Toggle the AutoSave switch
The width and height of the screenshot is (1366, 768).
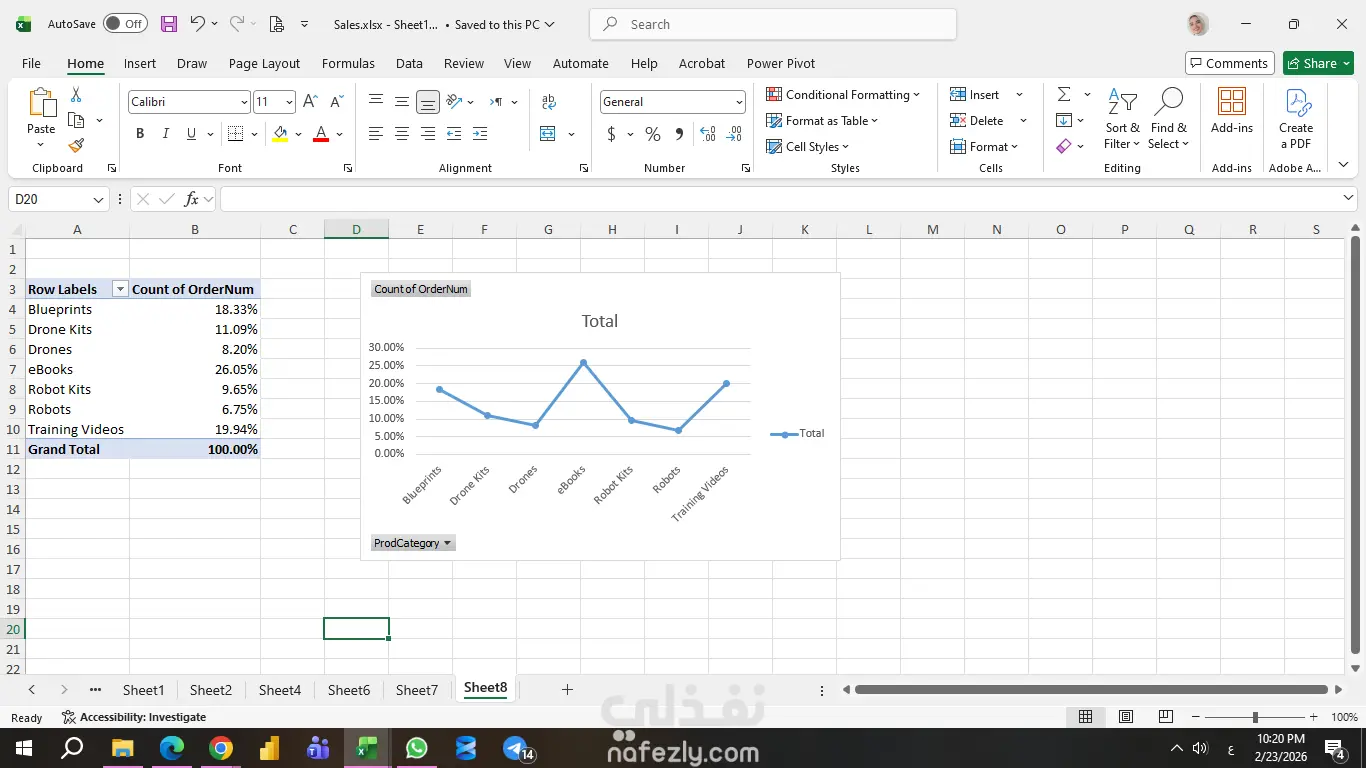[125, 24]
